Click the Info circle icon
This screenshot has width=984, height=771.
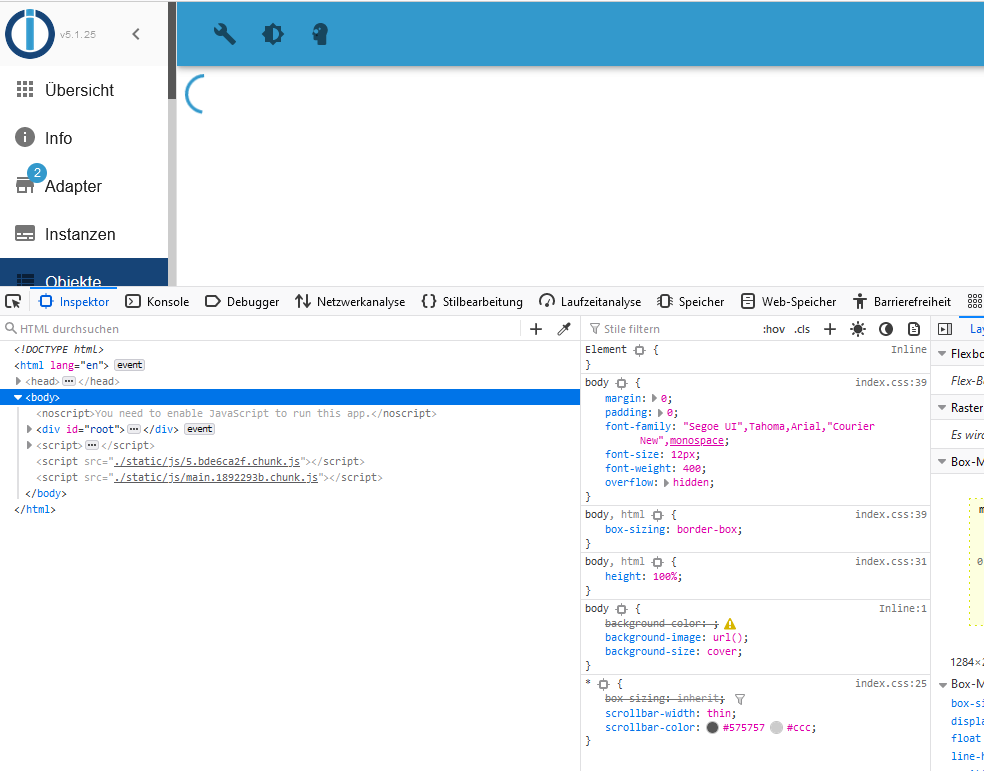click(25, 137)
